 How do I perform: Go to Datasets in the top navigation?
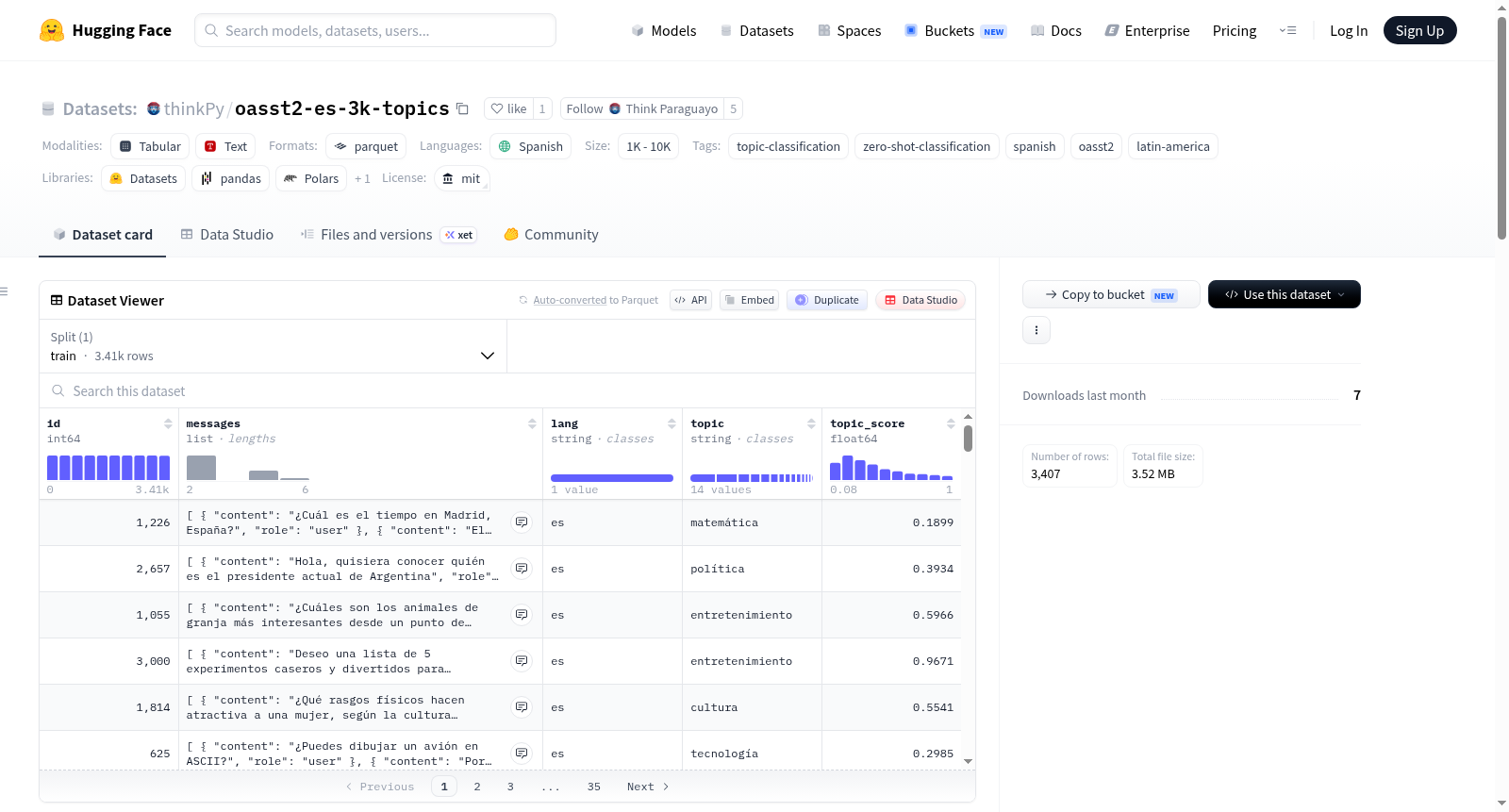coord(756,31)
